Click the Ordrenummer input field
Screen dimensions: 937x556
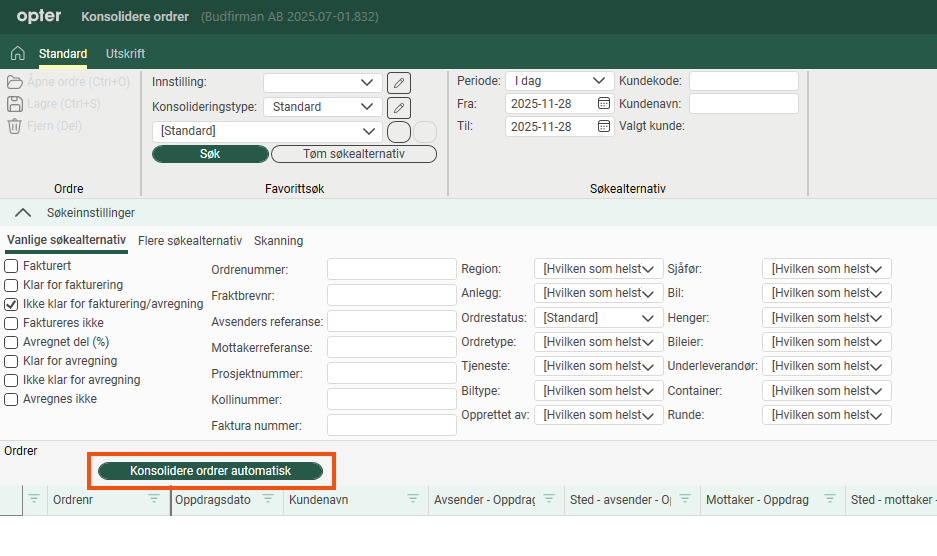(391, 269)
